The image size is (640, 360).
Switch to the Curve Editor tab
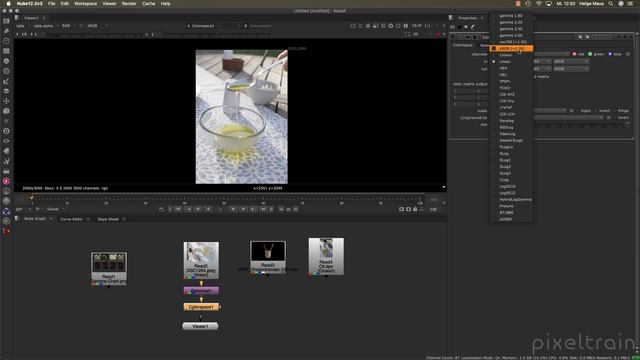71,219
